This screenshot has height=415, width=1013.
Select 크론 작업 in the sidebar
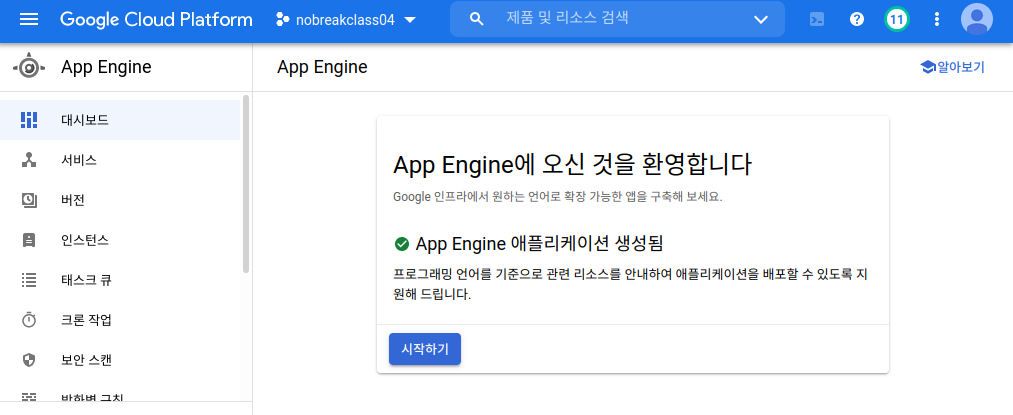pyautogui.click(x=120, y=320)
